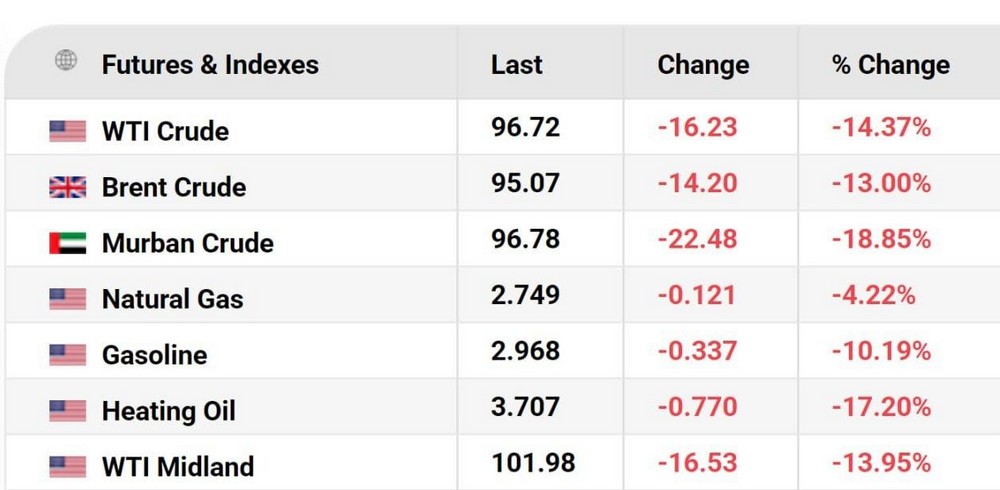The image size is (1000, 490).
Task: Open the Brent Crude futures link
Action: (x=174, y=187)
